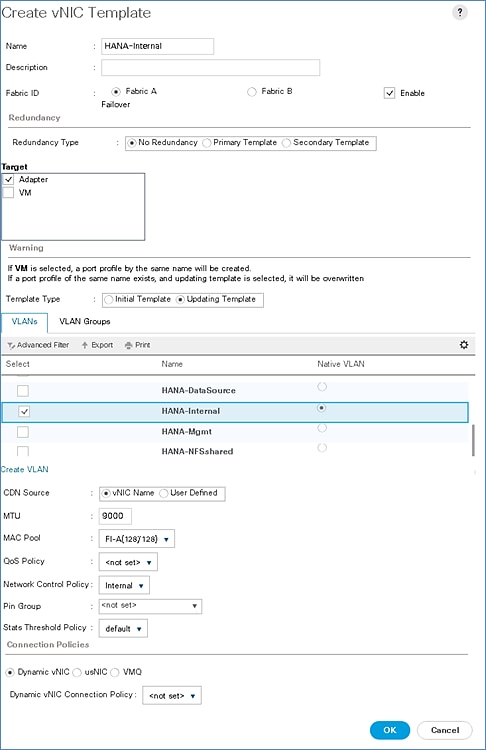Set HANA-DataSource as Native VLAN
The width and height of the screenshot is (486, 750).
click(322, 386)
